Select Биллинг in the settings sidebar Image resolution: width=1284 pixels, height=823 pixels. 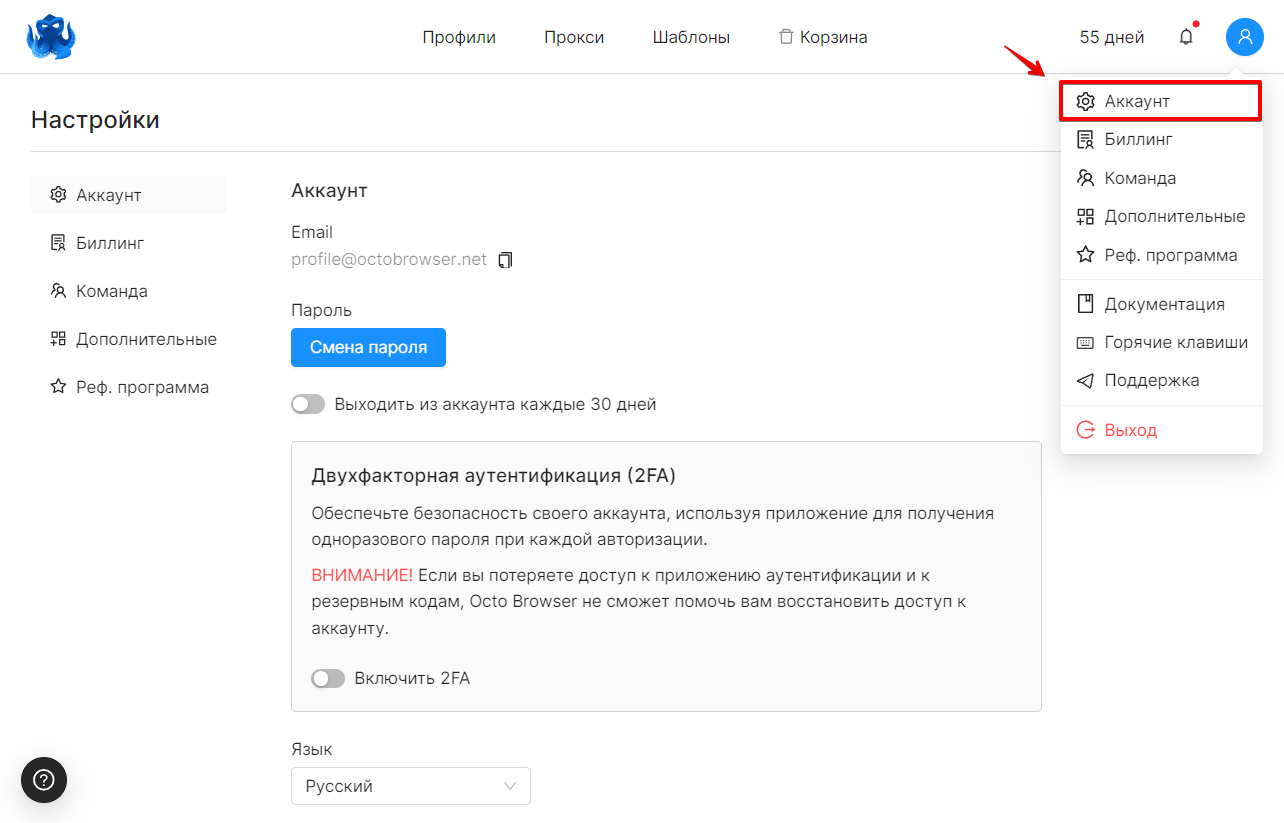pos(129,243)
